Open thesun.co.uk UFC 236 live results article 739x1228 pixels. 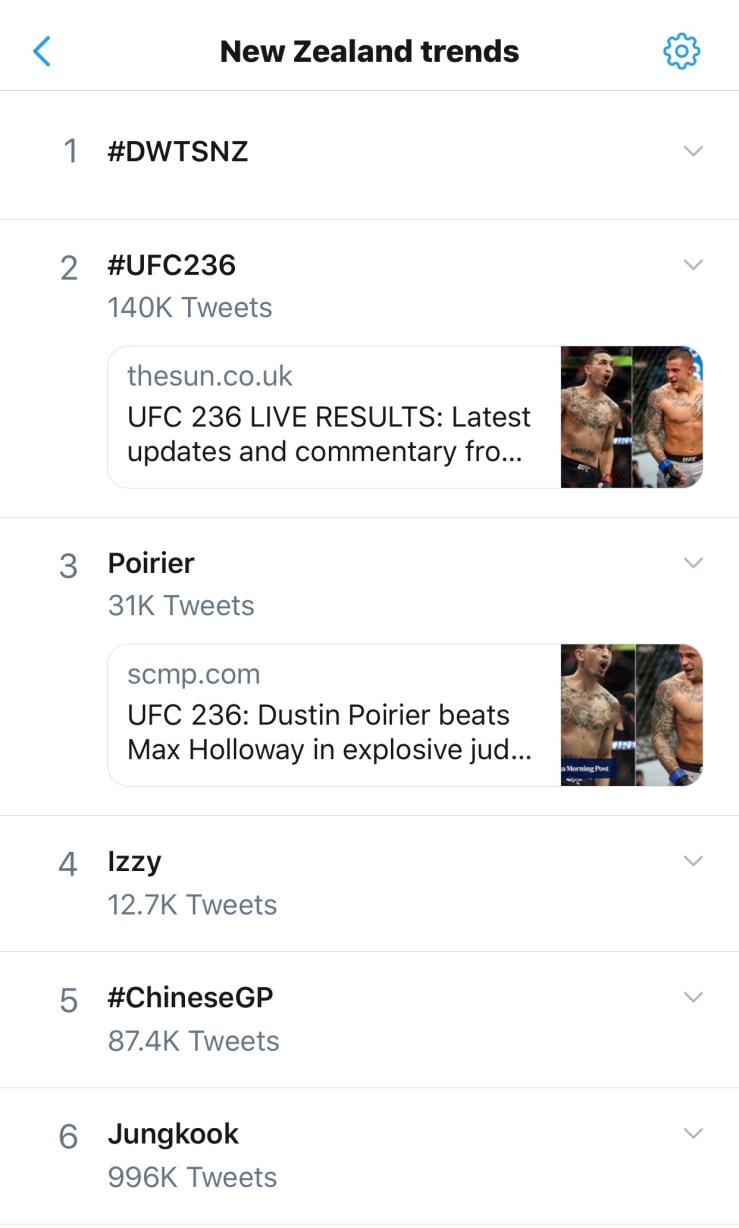click(x=330, y=417)
